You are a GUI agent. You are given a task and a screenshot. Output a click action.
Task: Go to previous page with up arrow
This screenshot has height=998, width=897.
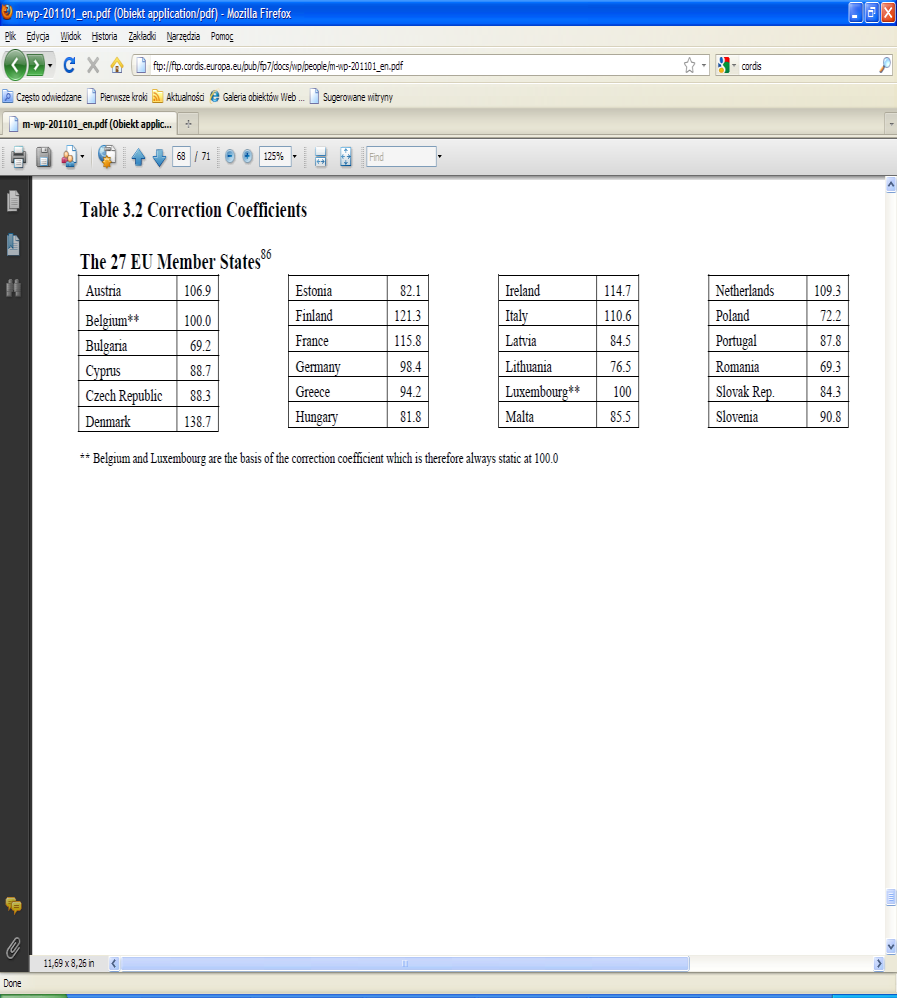tap(138, 157)
